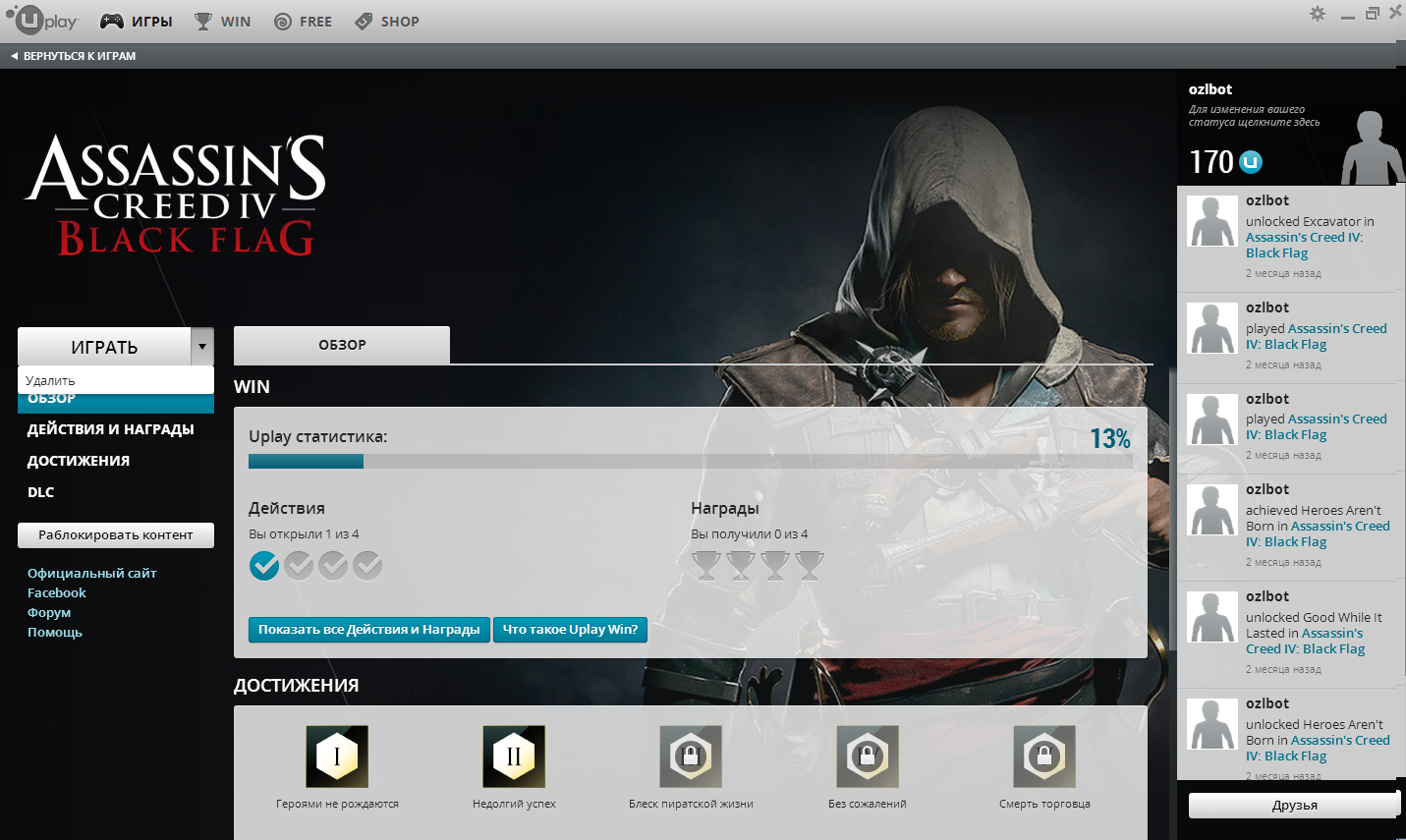
Task: Open the Facebook link
Action: tap(57, 592)
